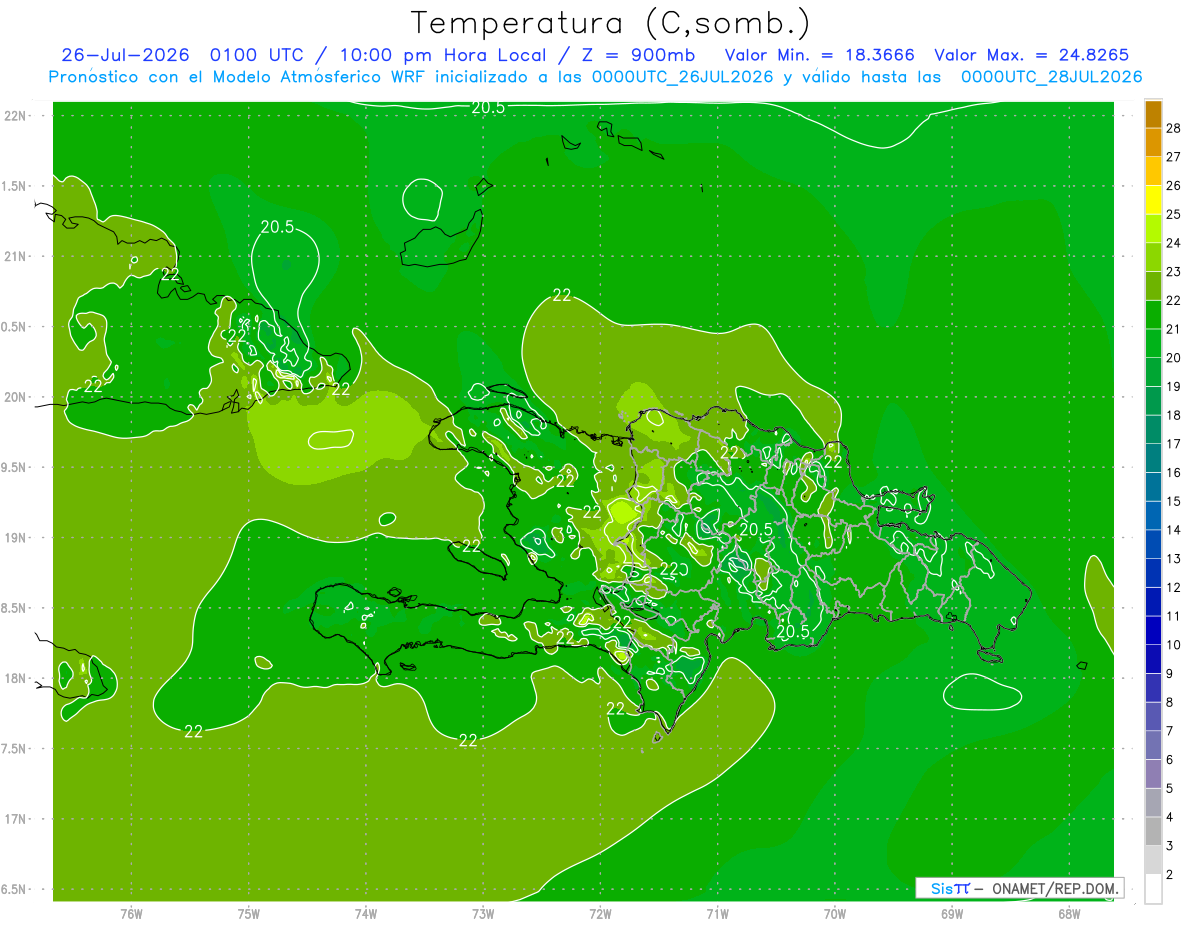1200x927 pixels.
Task: Click the '26-Jul-2026' date text
Action: click(x=127, y=55)
